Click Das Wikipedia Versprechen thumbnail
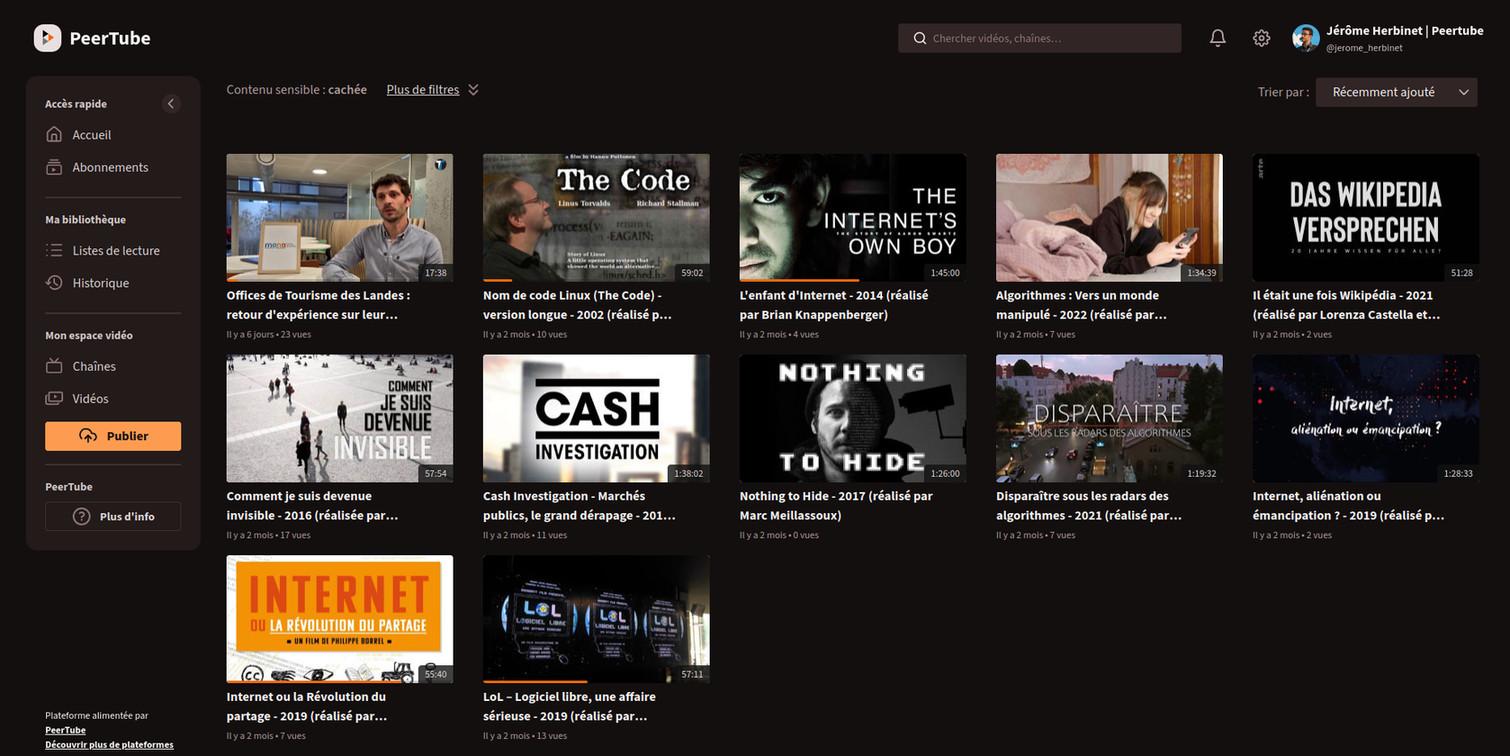Screen dimensions: 1510x756 [x=1365, y=217]
